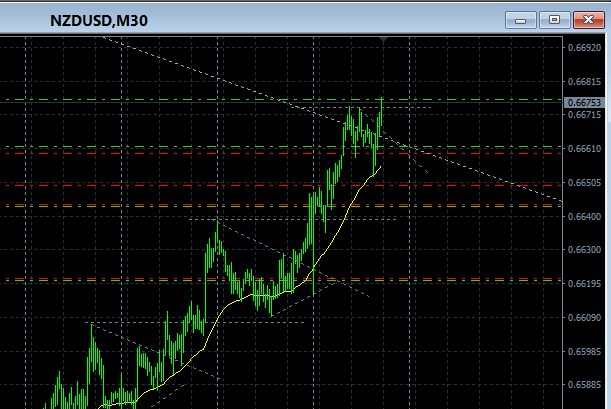Click the chart shift triangle marker
The width and height of the screenshot is (611, 409).
click(x=383, y=40)
